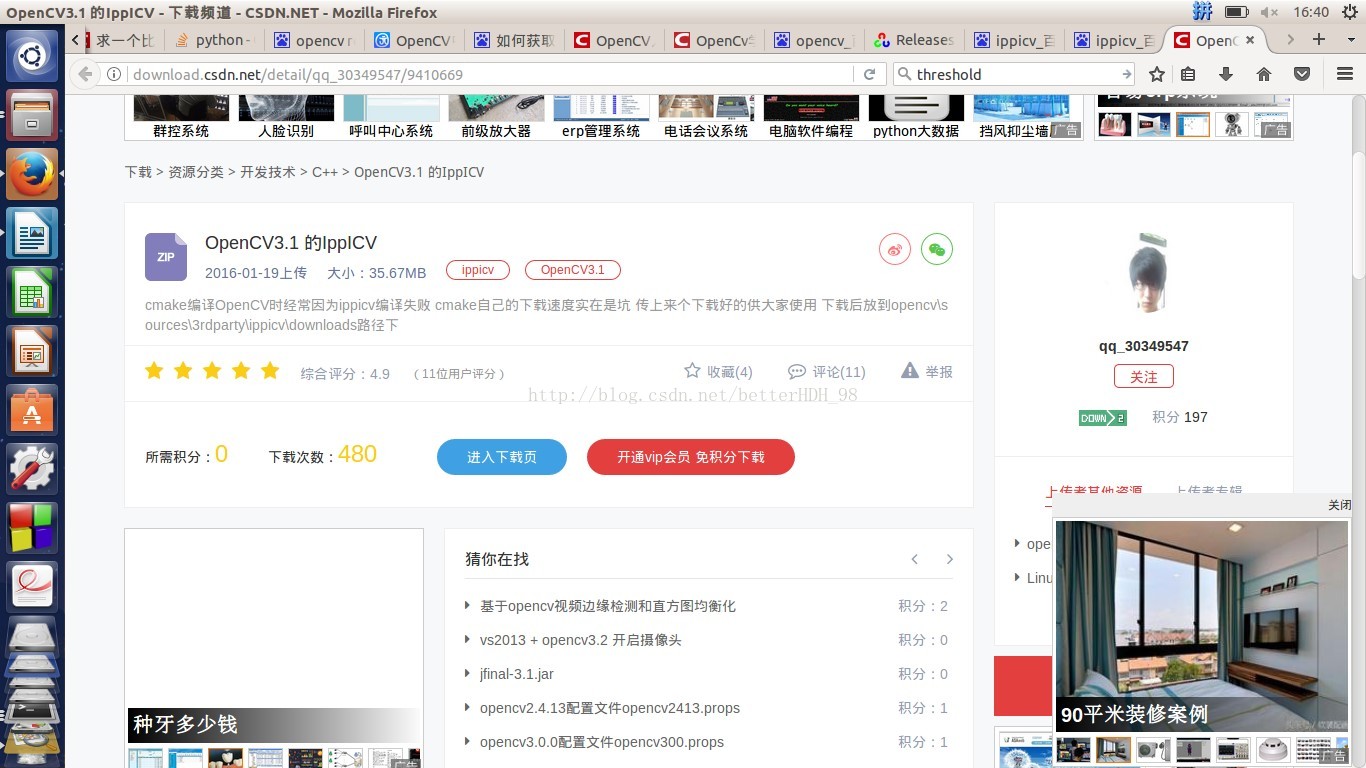
Task: Open Firefox downloads arrow
Action: coord(1226,74)
